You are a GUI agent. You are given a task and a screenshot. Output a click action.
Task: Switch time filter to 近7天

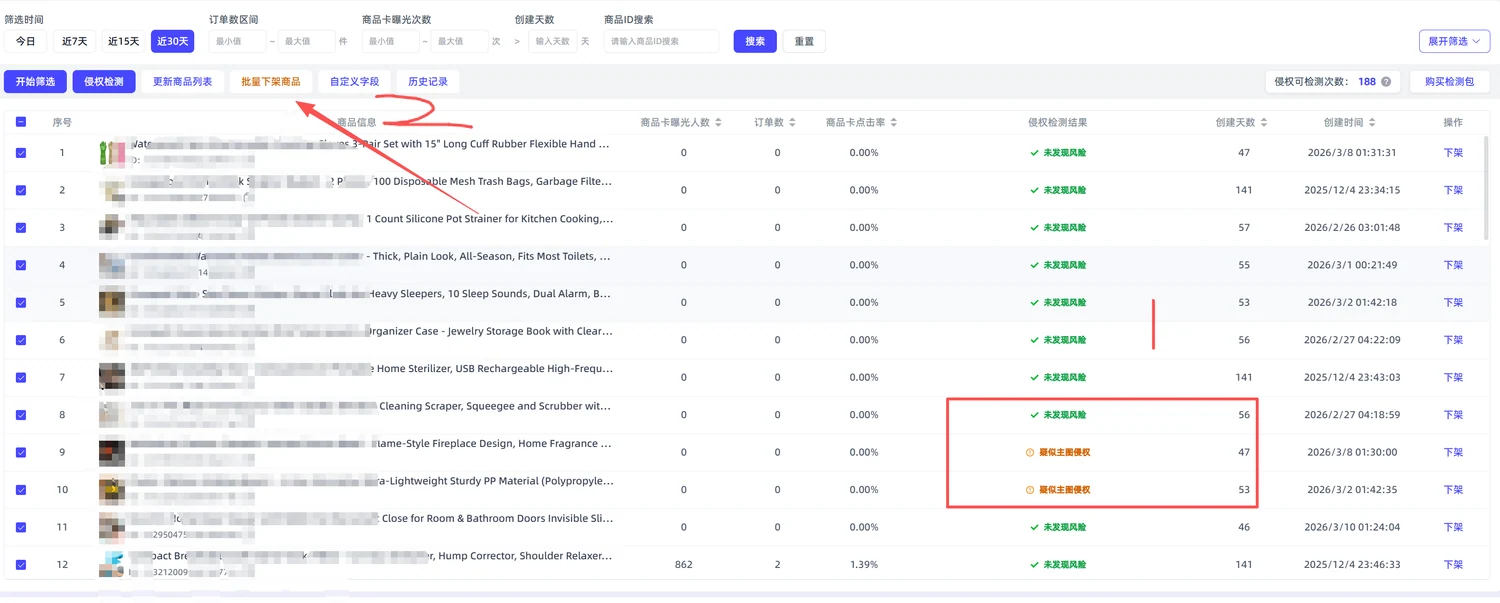point(75,41)
